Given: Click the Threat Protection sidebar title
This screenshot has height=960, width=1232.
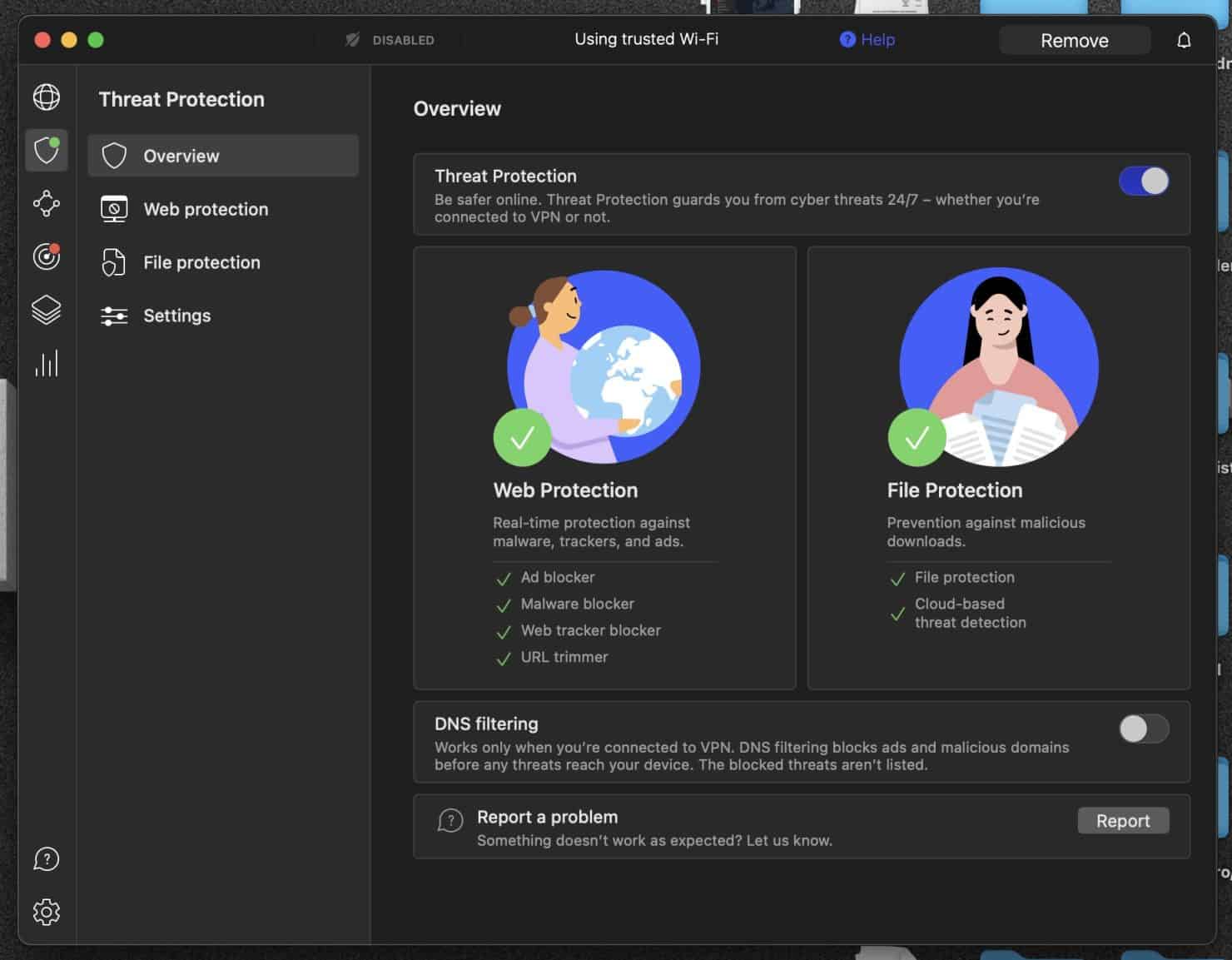Looking at the screenshot, I should [x=181, y=99].
